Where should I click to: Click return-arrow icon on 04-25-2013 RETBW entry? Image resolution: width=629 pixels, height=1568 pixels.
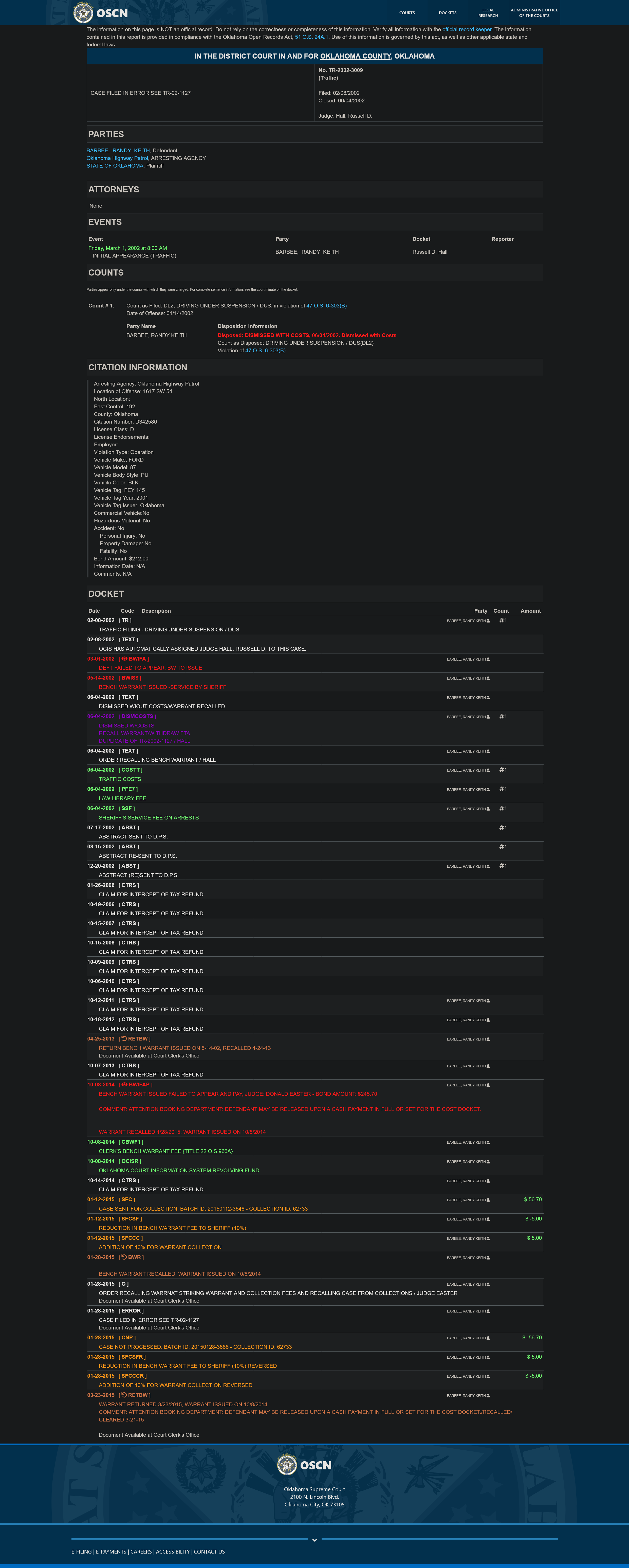click(124, 1039)
